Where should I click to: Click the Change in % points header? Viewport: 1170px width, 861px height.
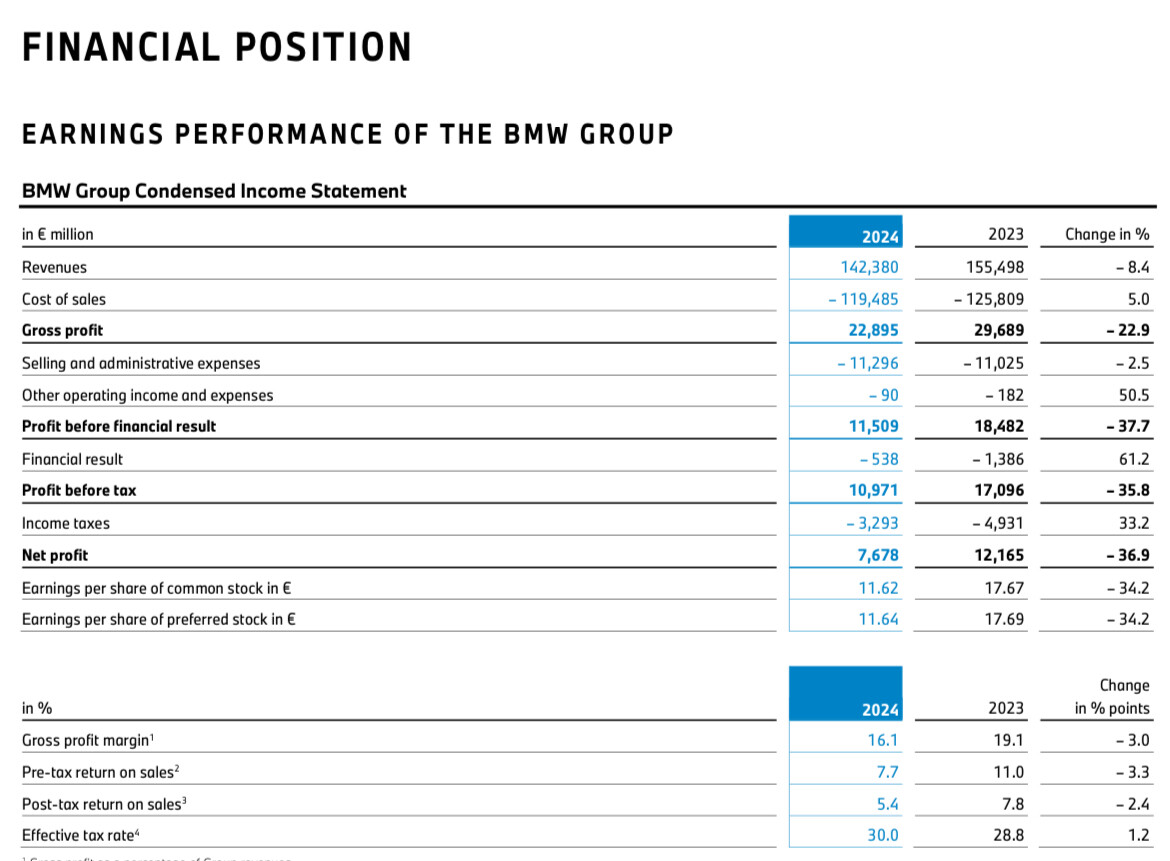tap(1112, 697)
